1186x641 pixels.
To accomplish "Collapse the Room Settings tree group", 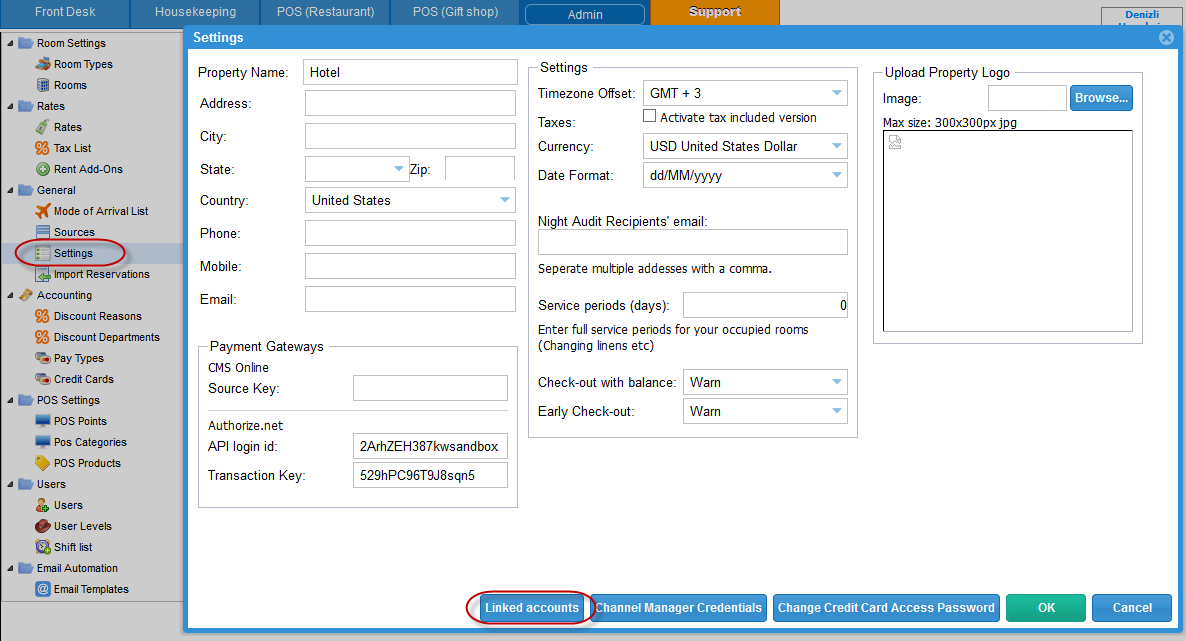I will [x=10, y=43].
